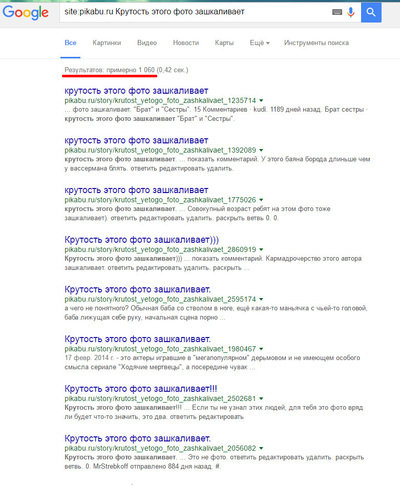Click snippet starting 'а чего не понятного?'

click(x=216, y=313)
